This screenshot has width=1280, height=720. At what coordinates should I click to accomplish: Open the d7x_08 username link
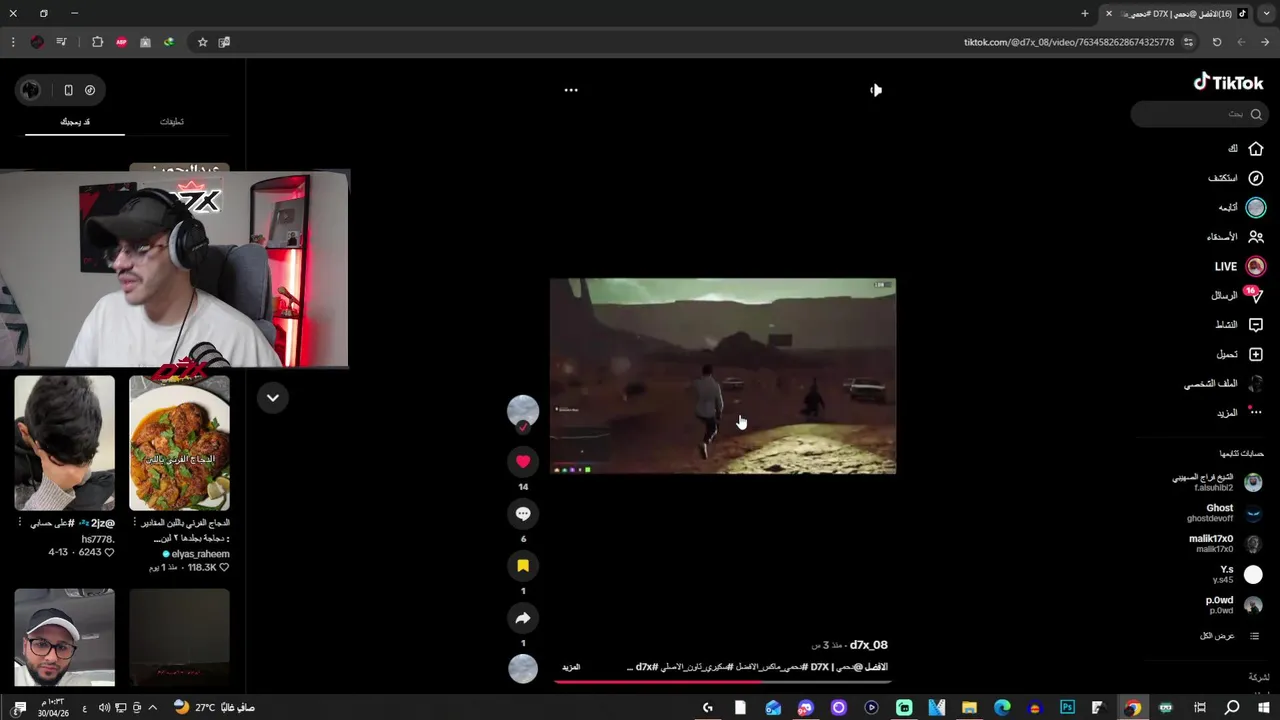[868, 645]
